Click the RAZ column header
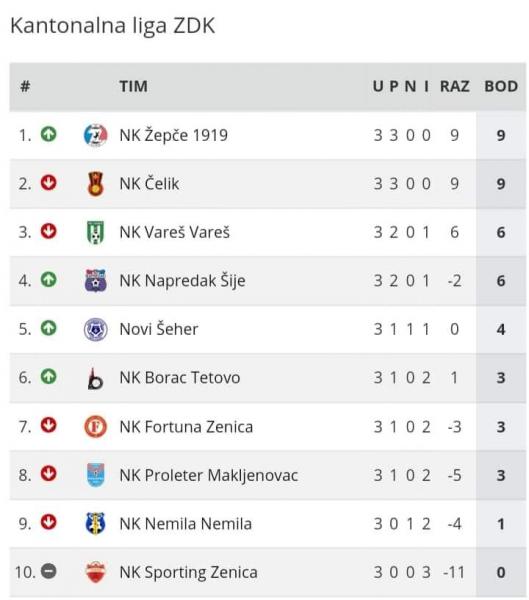The width and height of the screenshot is (529, 600). click(454, 86)
